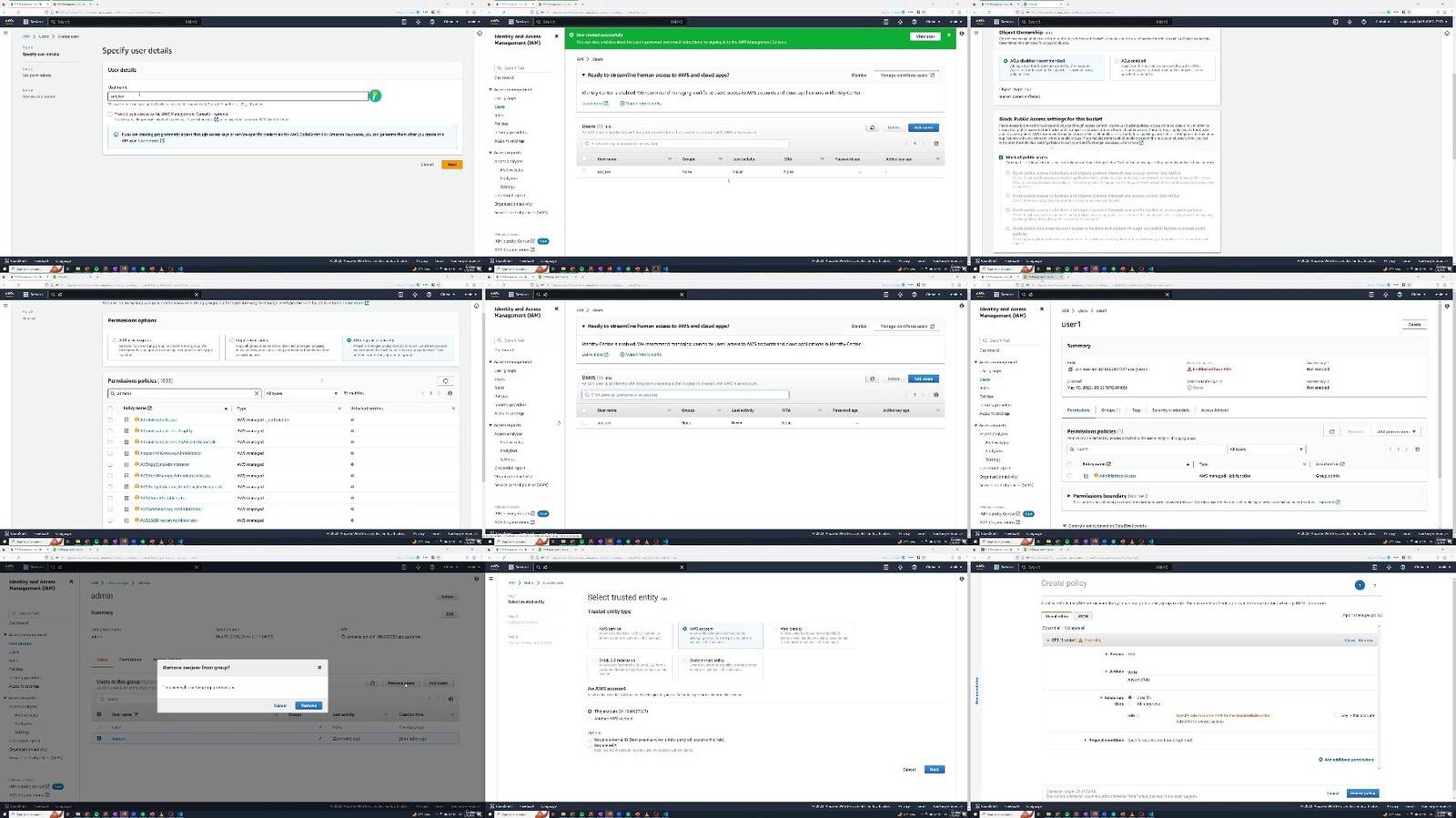Switch to JSON tab in Create policy editor
1456x818 pixels.
pos(1083,616)
